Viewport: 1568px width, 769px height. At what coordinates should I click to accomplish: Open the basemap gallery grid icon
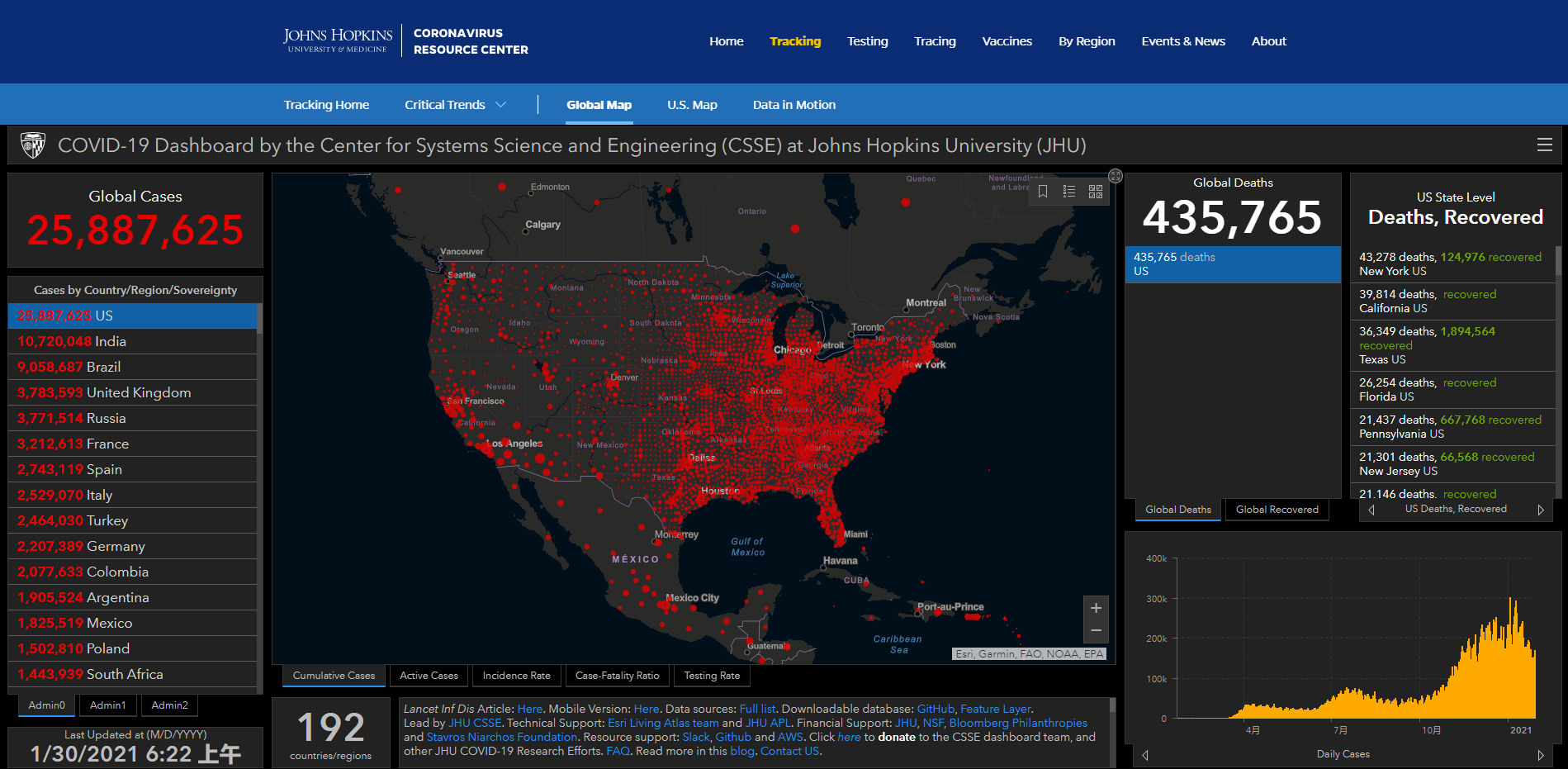point(1096,192)
